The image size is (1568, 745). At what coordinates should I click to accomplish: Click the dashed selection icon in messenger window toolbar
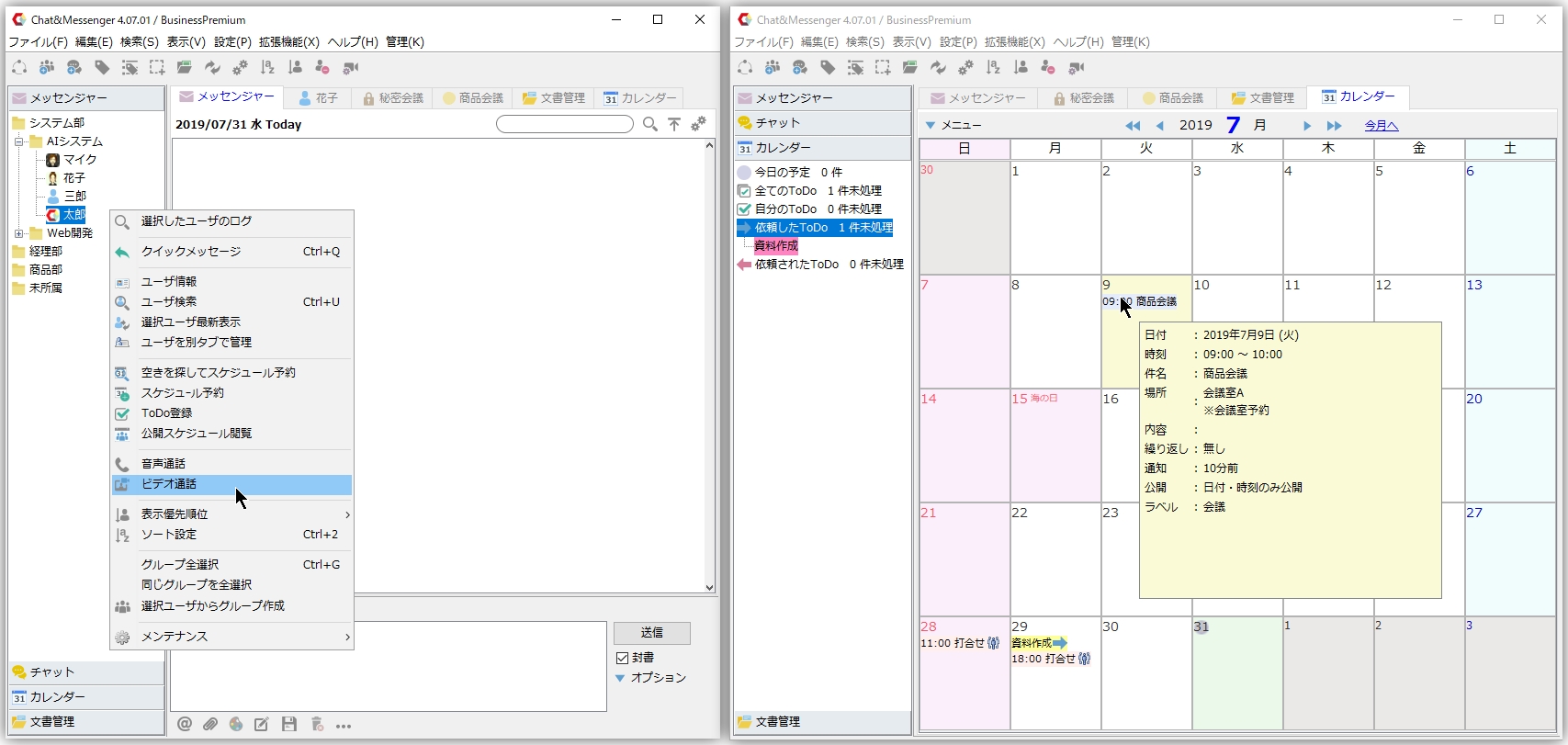pos(157,67)
